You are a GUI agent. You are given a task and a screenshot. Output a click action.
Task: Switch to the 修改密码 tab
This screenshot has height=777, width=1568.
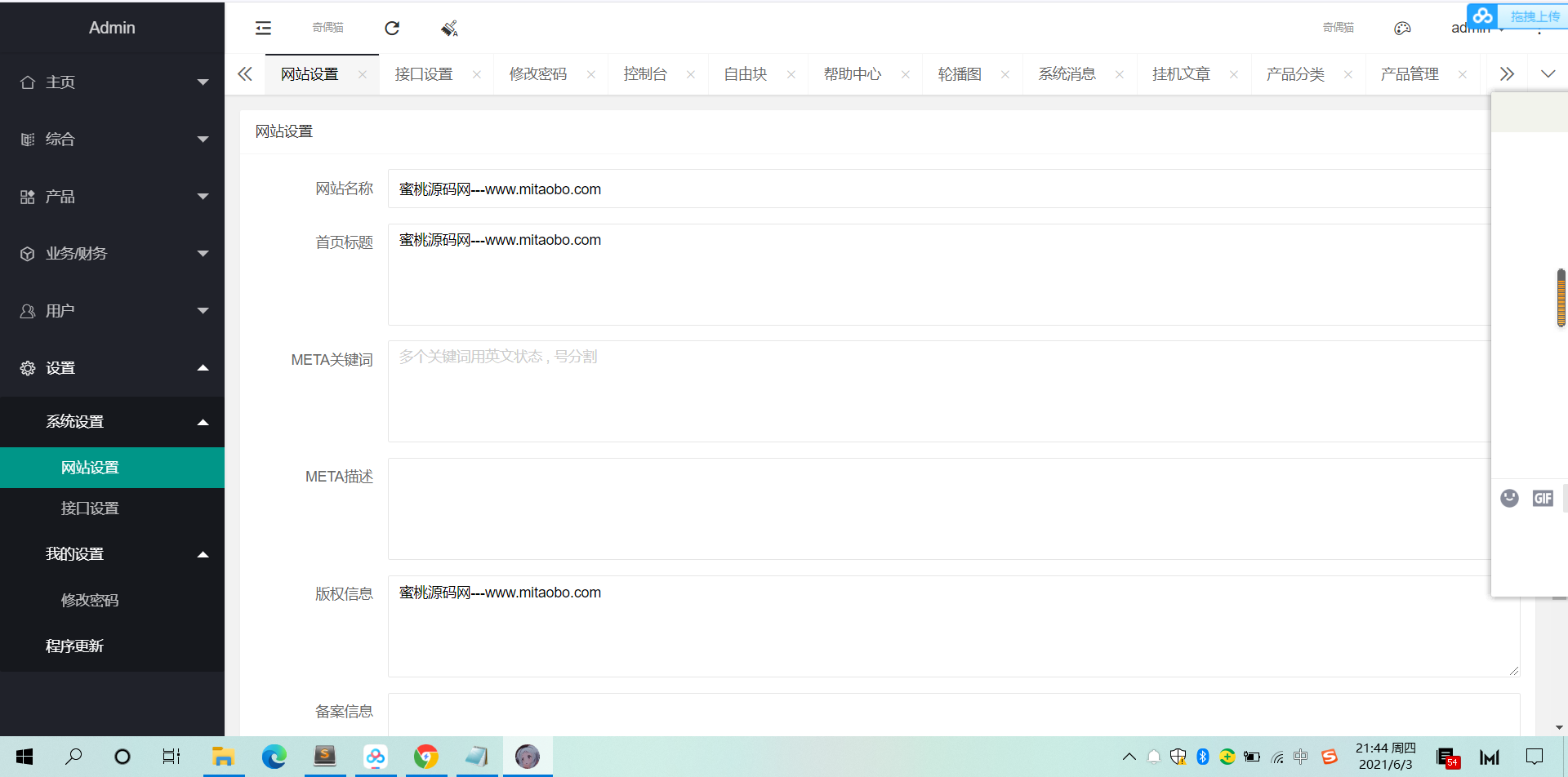pyautogui.click(x=538, y=74)
